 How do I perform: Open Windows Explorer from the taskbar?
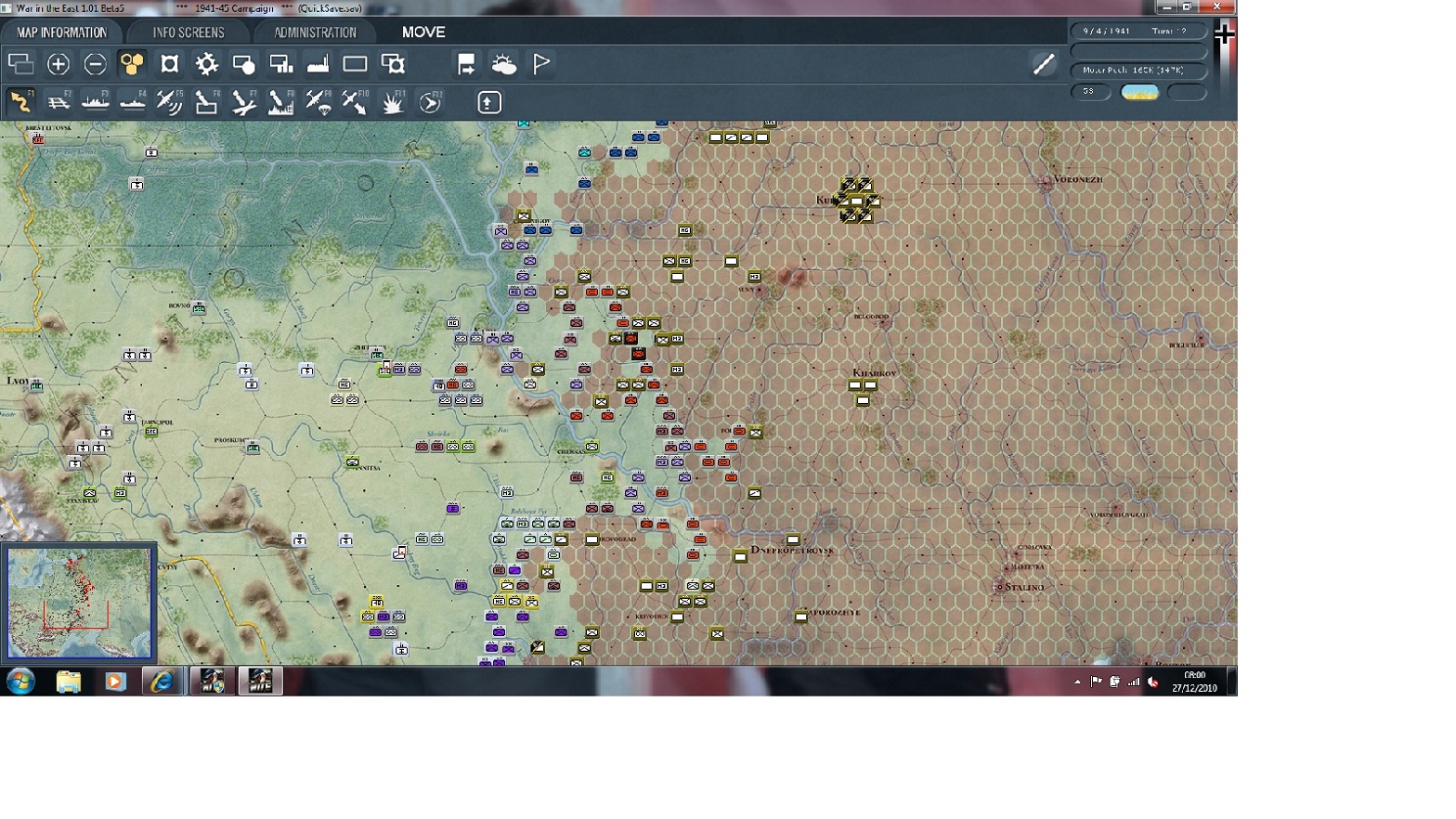coord(68,682)
